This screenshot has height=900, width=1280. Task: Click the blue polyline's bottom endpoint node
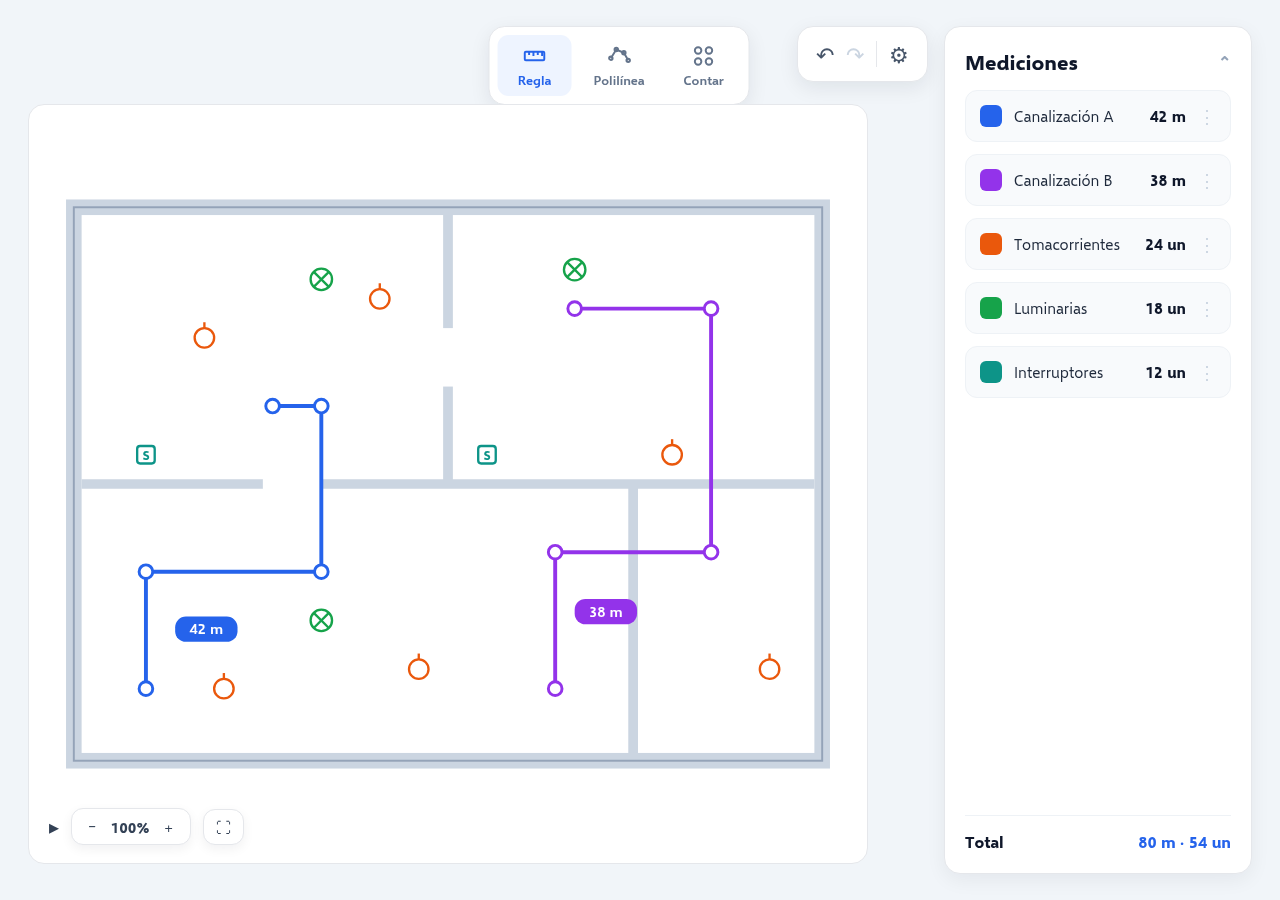(146, 689)
